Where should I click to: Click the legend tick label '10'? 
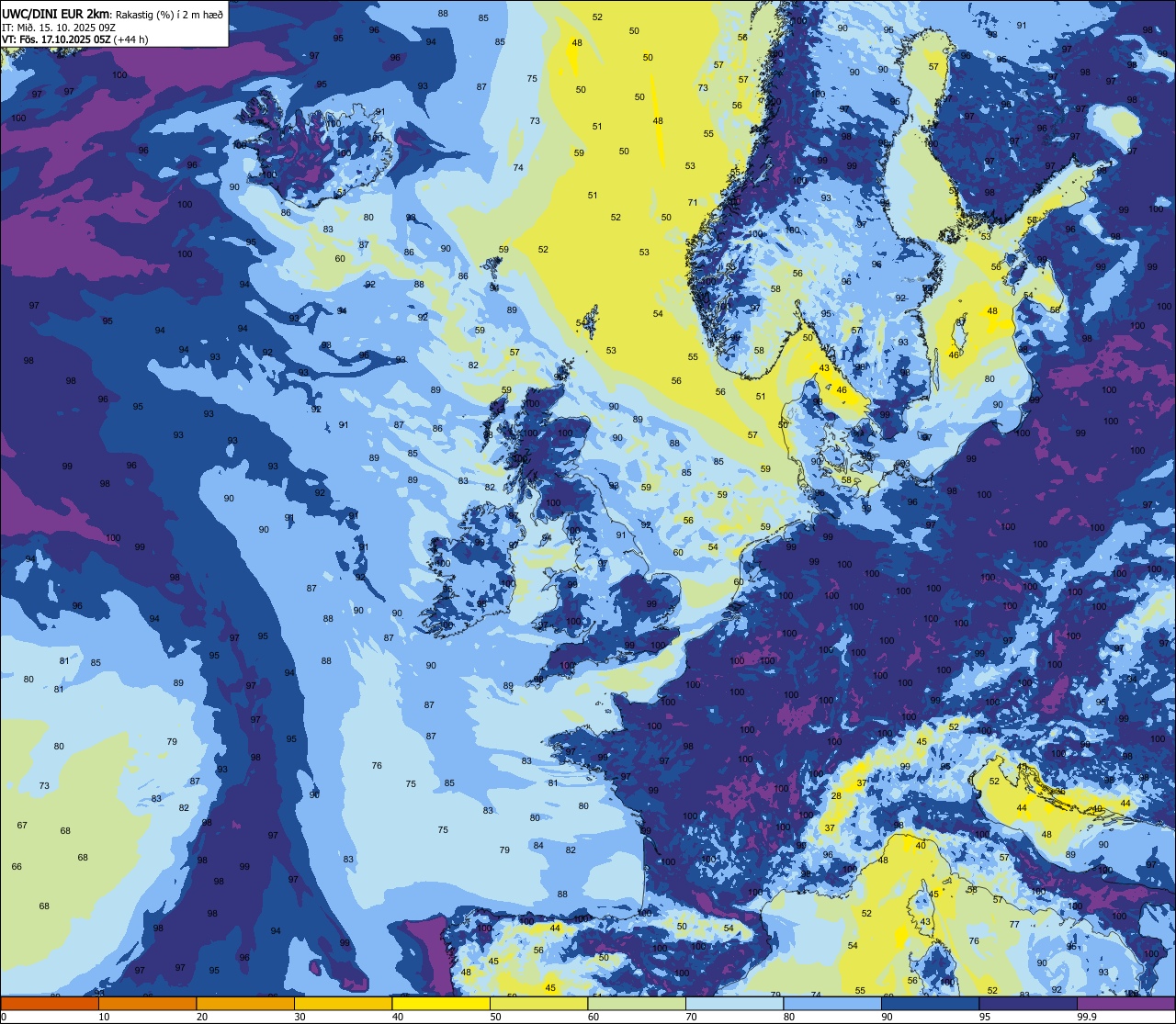click(104, 1017)
